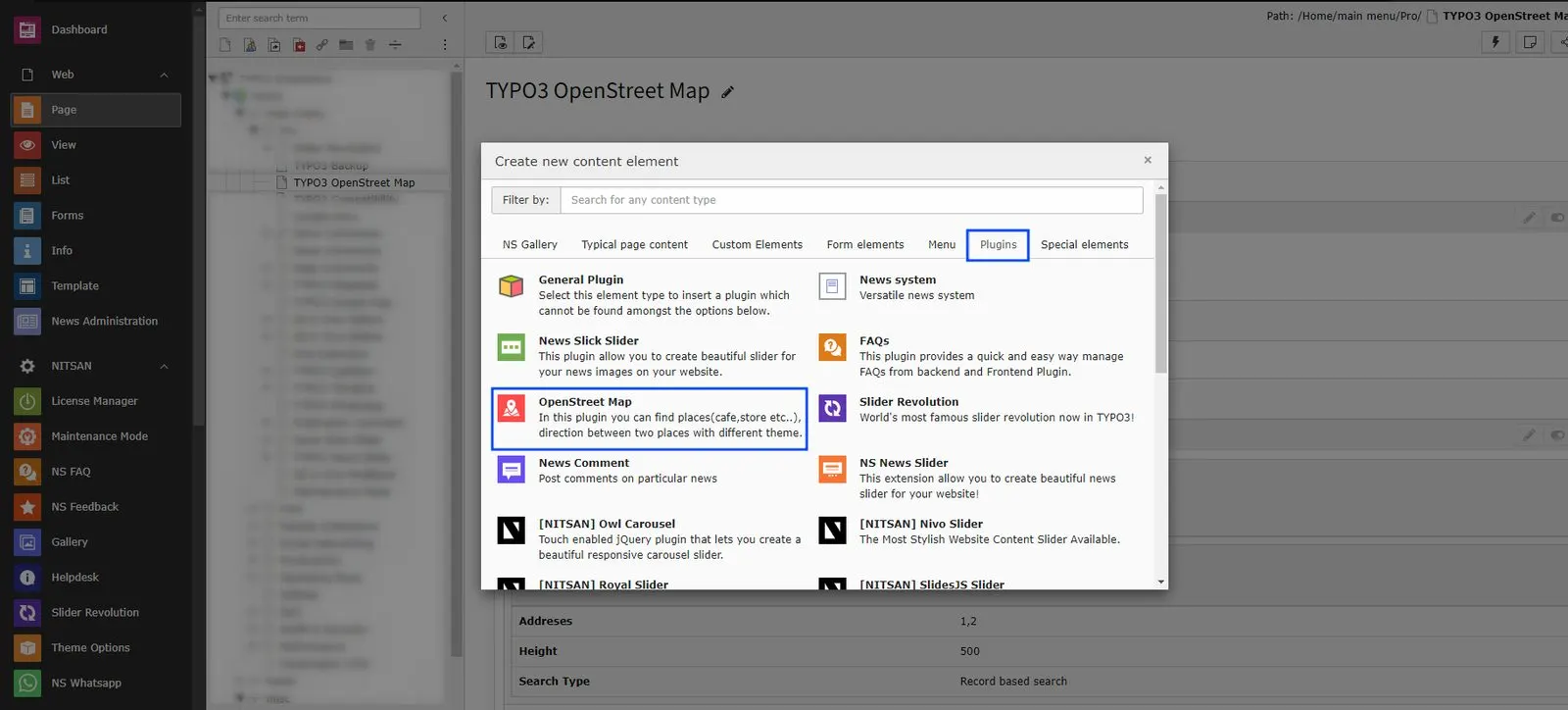The image size is (1568, 710).
Task: Open the Forms module
Action: coord(95,216)
